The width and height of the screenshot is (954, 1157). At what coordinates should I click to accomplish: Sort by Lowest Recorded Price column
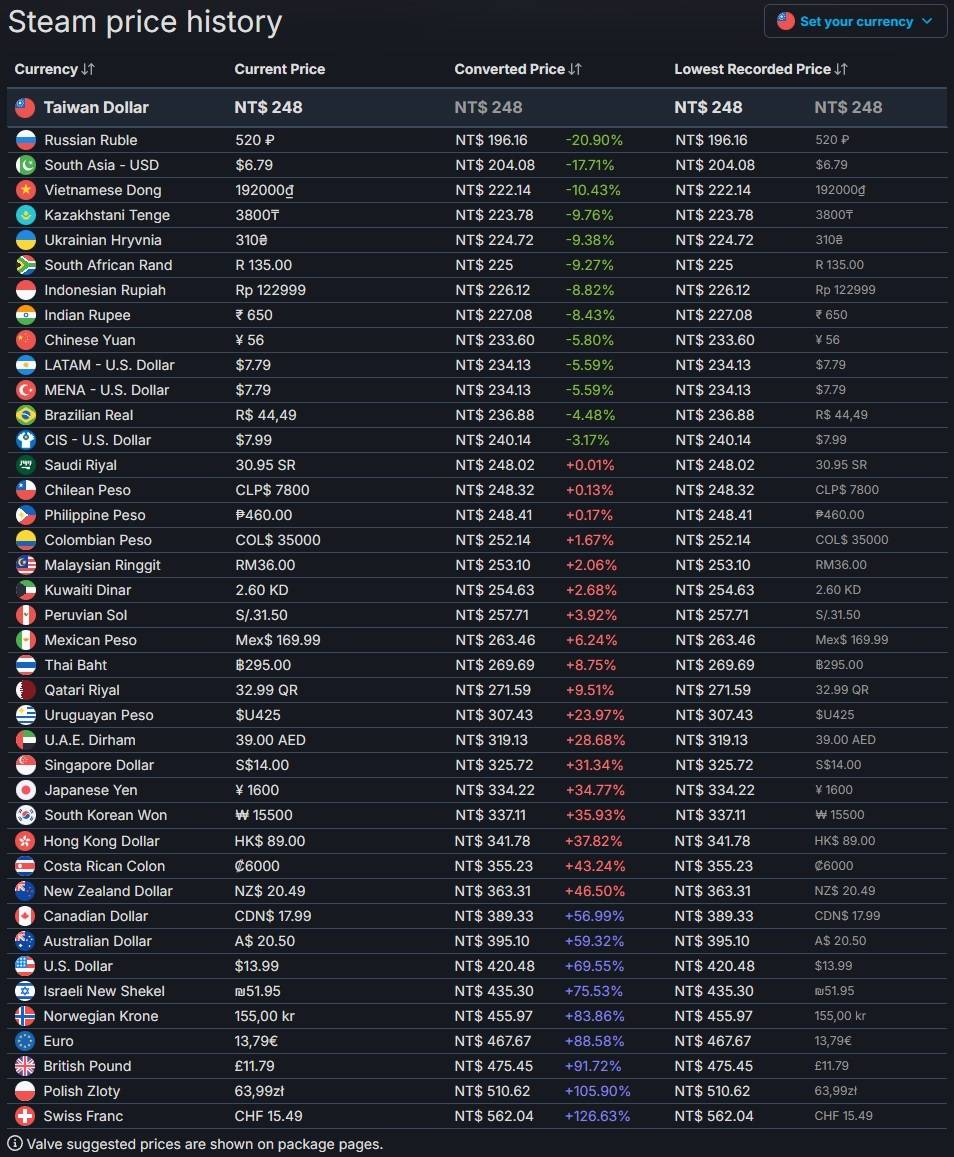click(761, 69)
